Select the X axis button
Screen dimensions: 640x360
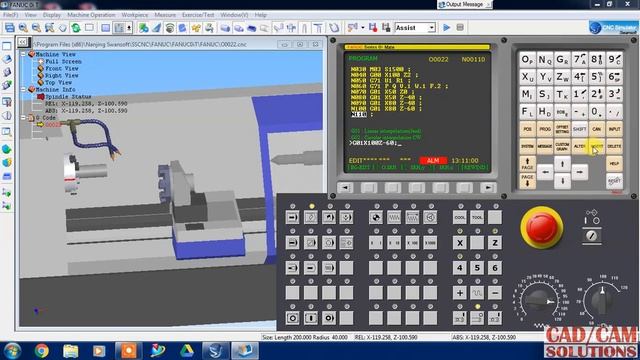460,243
